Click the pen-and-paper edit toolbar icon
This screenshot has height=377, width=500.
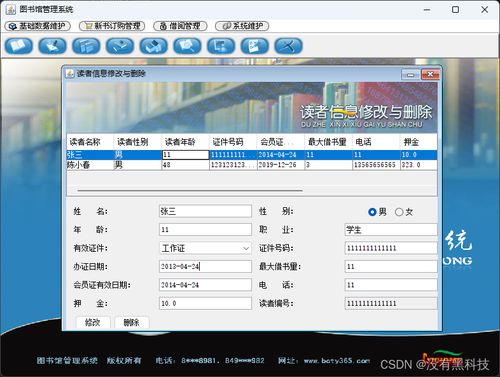(52, 46)
